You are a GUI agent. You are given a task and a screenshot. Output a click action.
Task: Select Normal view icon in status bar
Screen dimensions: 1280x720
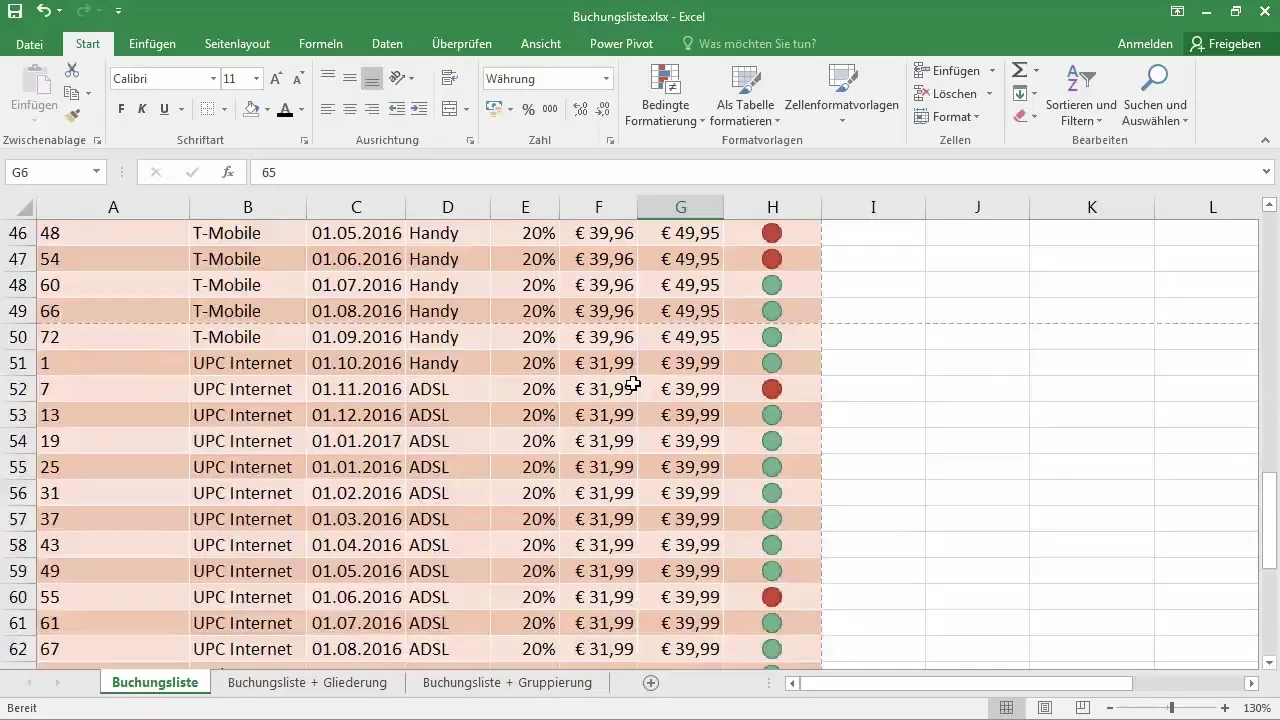coord(1006,708)
